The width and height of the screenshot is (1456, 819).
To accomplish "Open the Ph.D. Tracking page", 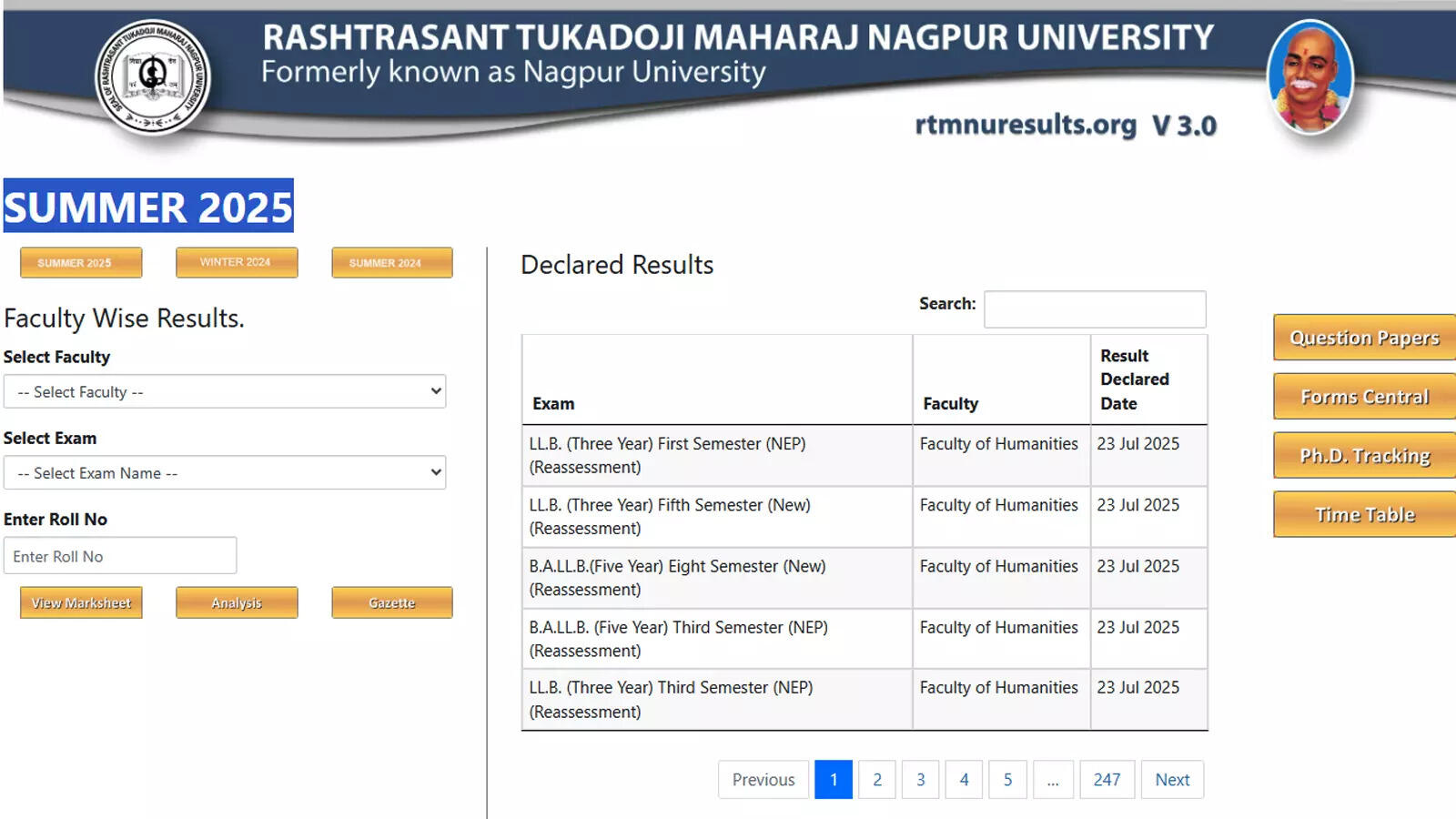I will (1362, 455).
